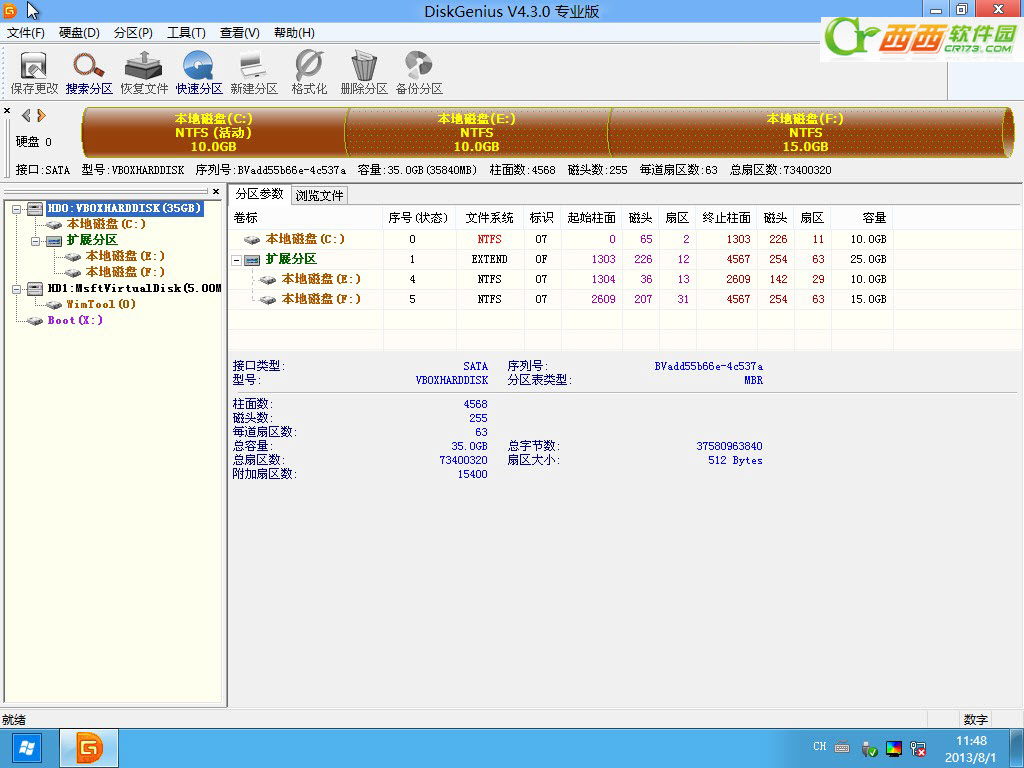Image resolution: width=1024 pixels, height=768 pixels.
Task: Open the 硬盘(D) menu
Action: 79,33
